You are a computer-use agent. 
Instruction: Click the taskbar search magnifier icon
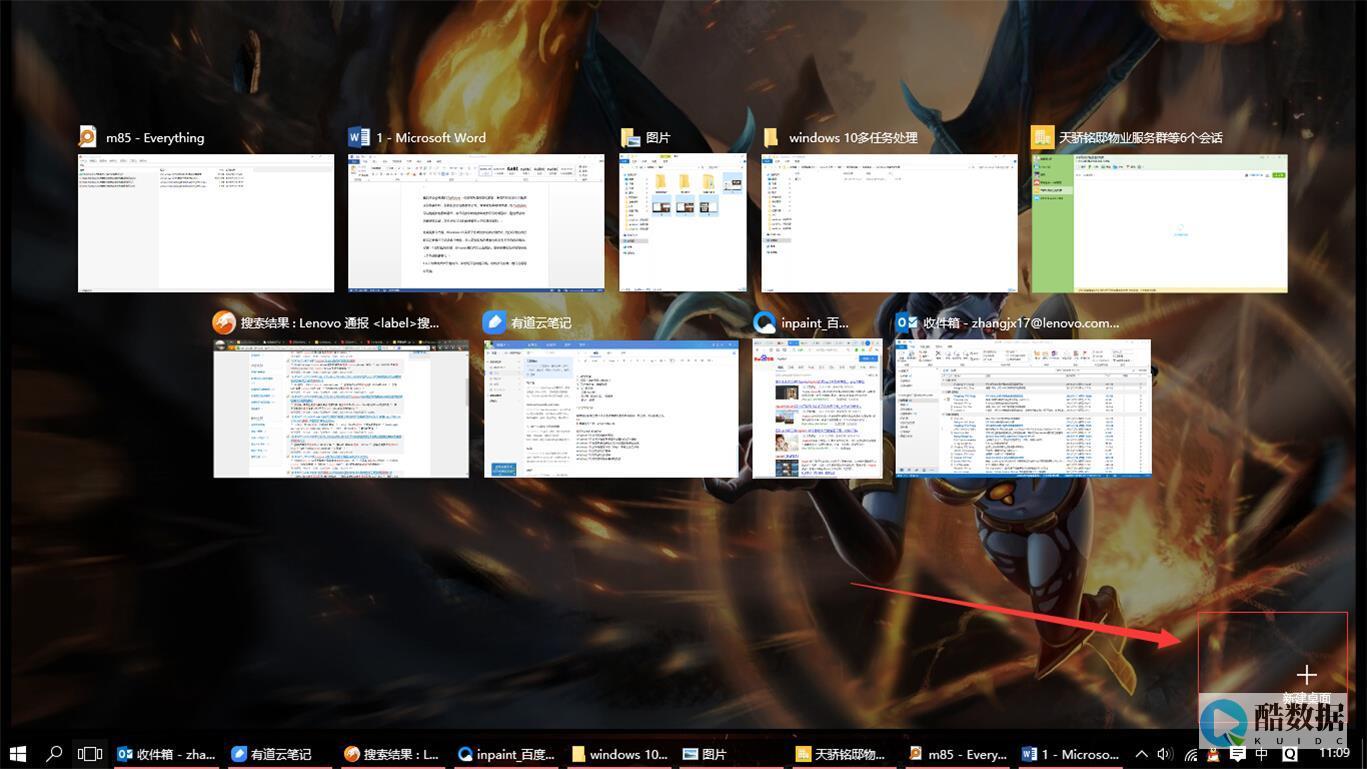click(x=55, y=754)
